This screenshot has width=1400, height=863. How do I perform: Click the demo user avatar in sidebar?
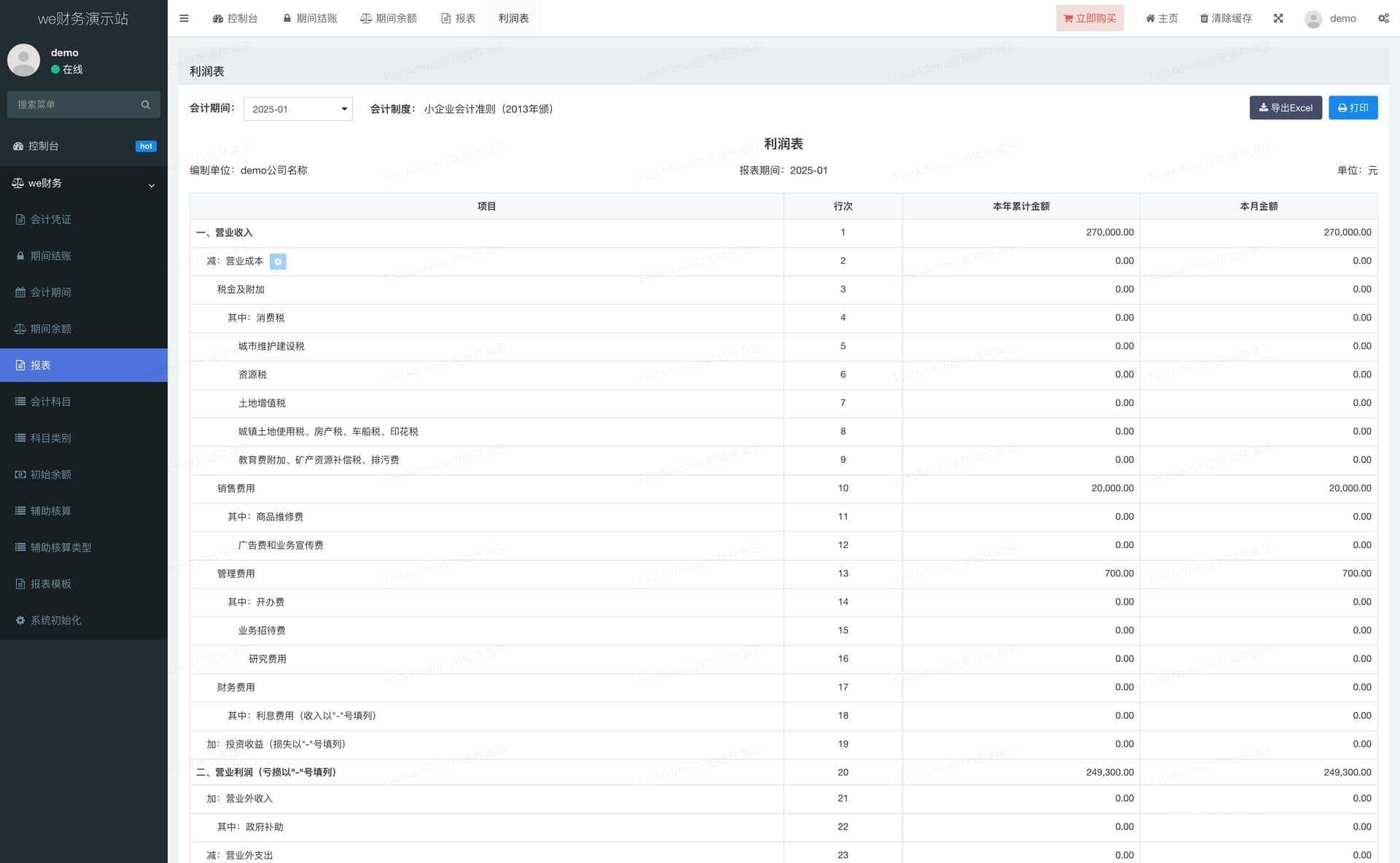(x=23, y=60)
